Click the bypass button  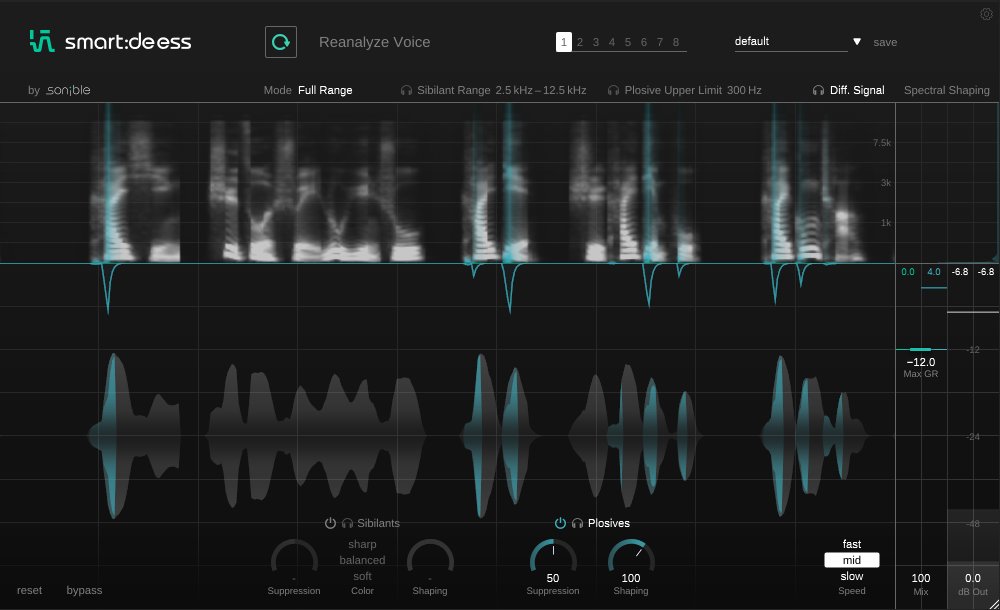pos(84,590)
